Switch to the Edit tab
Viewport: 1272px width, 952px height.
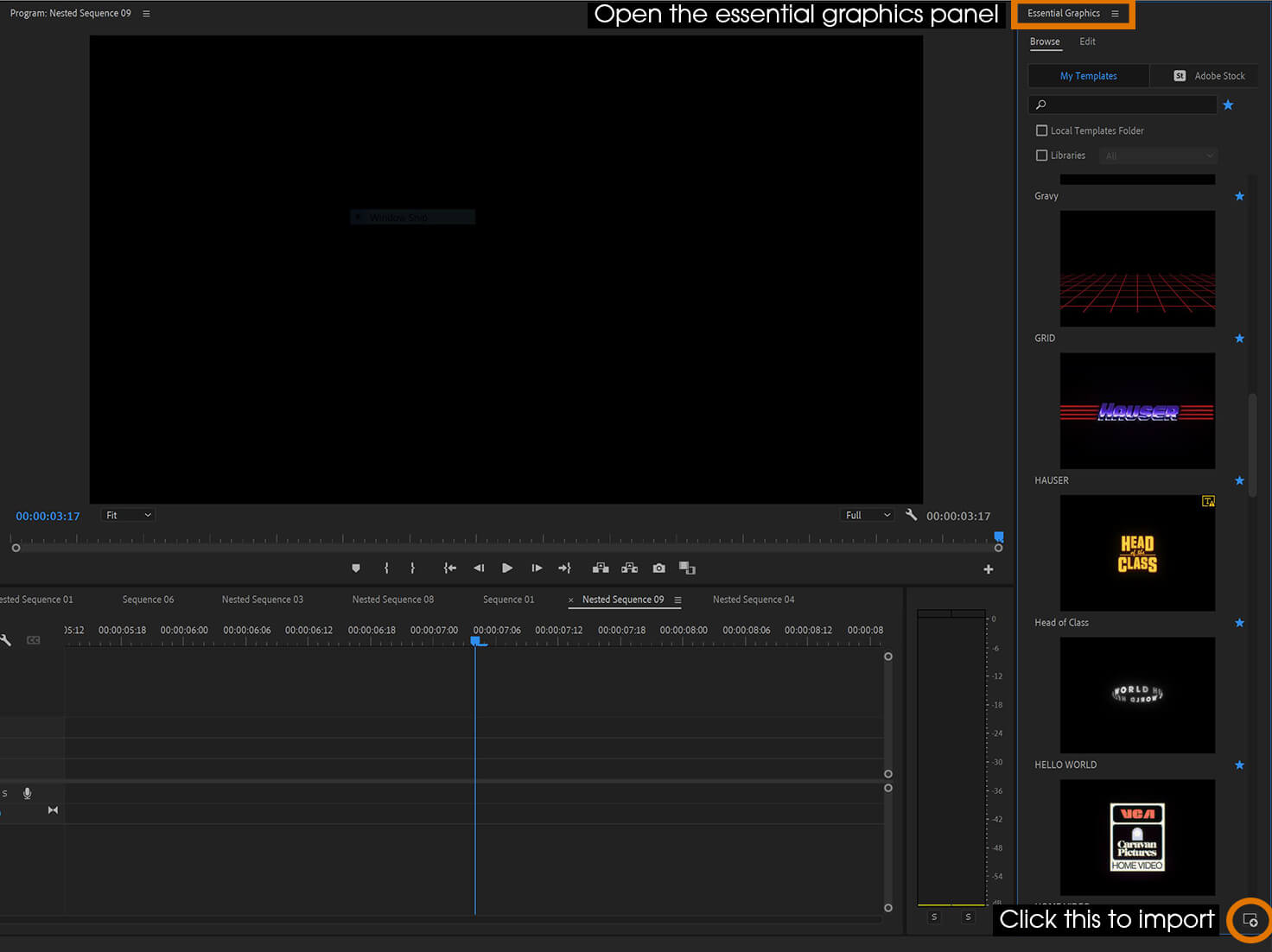1087,41
